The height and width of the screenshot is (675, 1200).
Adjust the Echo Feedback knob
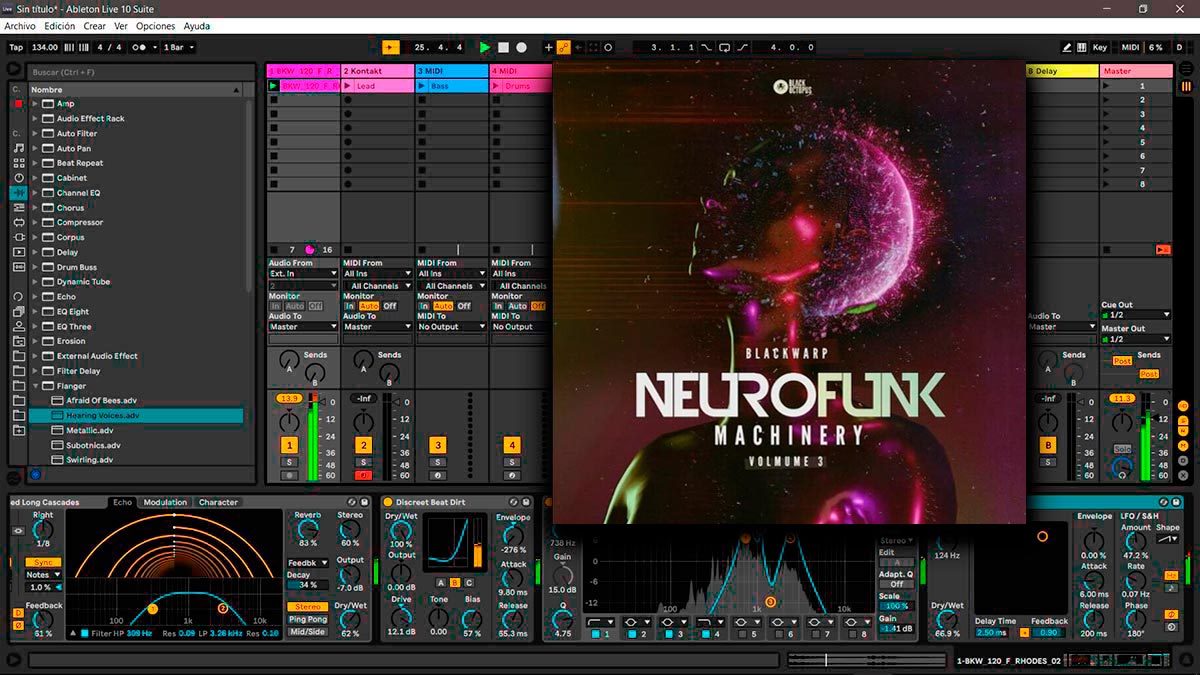[x=43, y=618]
